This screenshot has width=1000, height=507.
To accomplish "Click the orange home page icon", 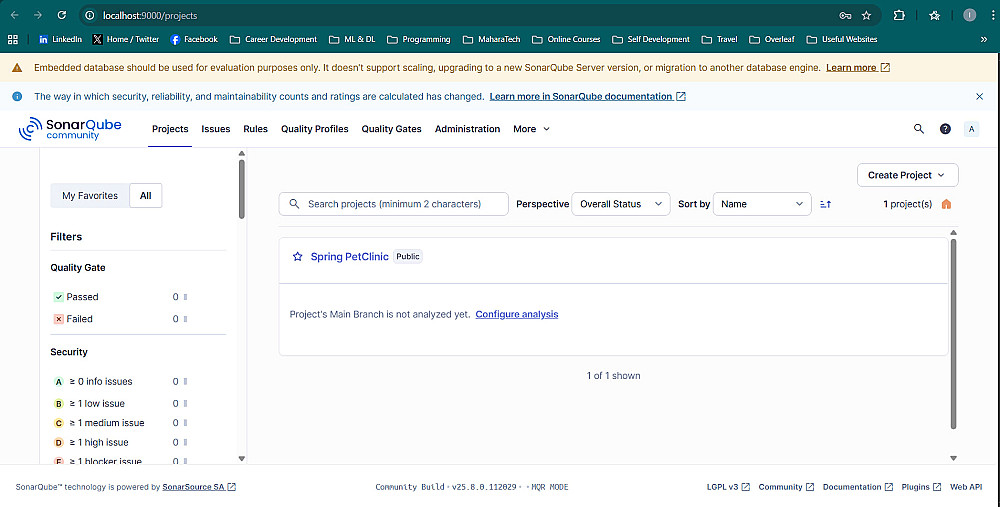I will tap(946, 204).
